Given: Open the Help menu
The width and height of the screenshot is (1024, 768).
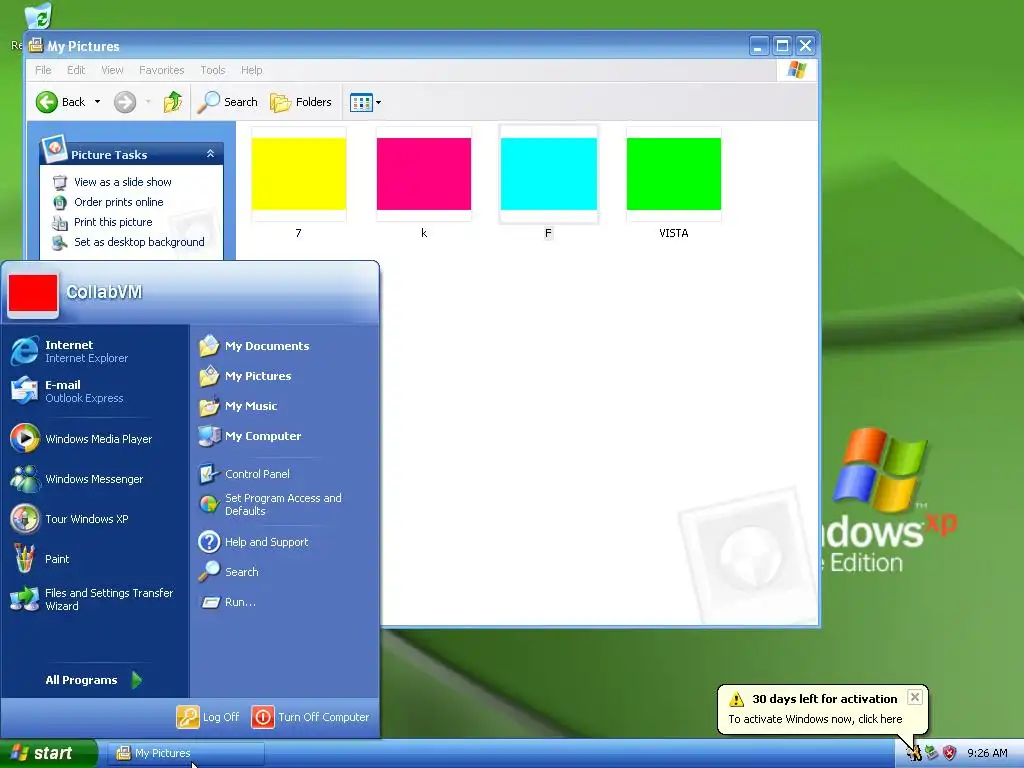Looking at the screenshot, I should 251,70.
